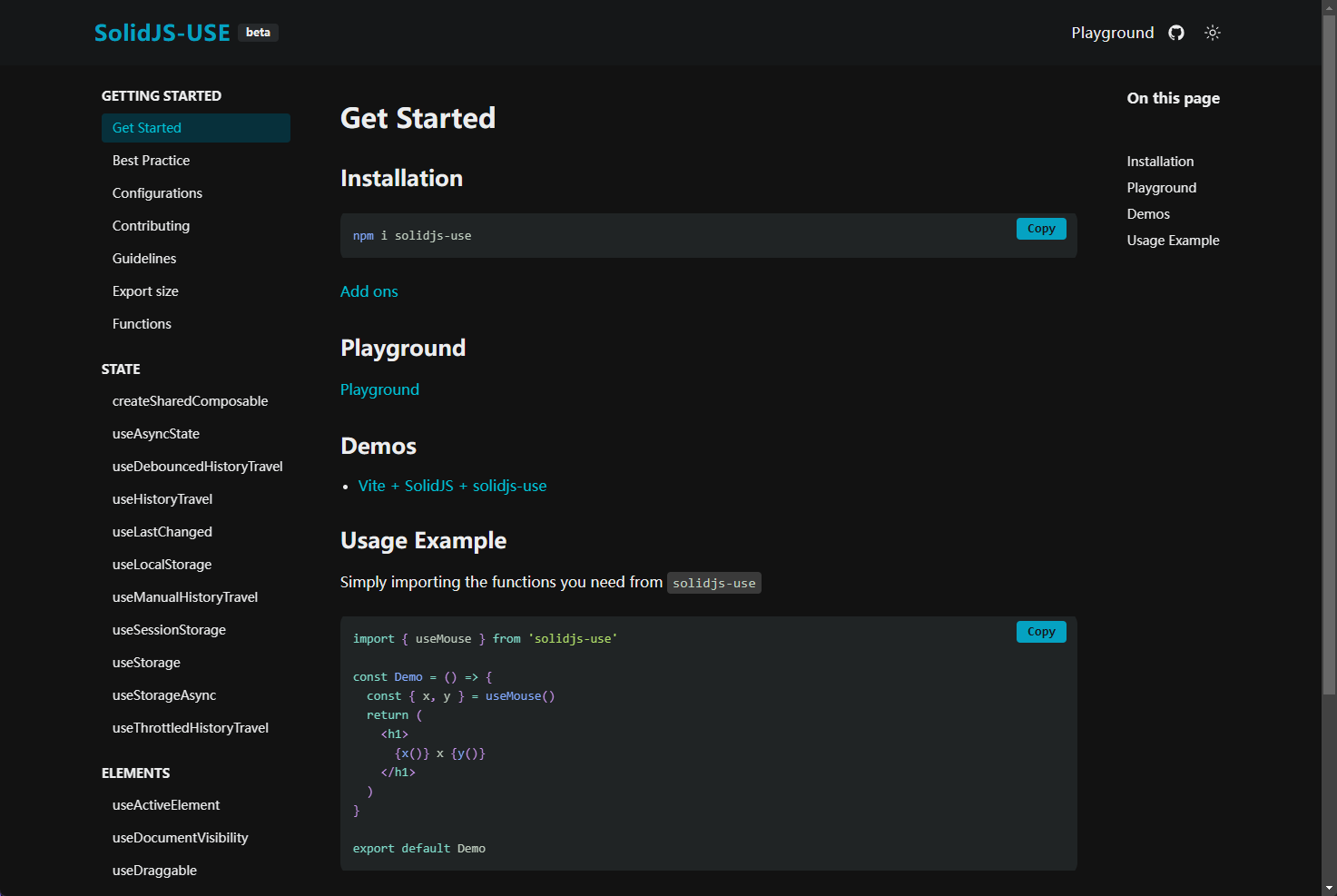
Task: Copy the npm install command
Action: point(1041,229)
